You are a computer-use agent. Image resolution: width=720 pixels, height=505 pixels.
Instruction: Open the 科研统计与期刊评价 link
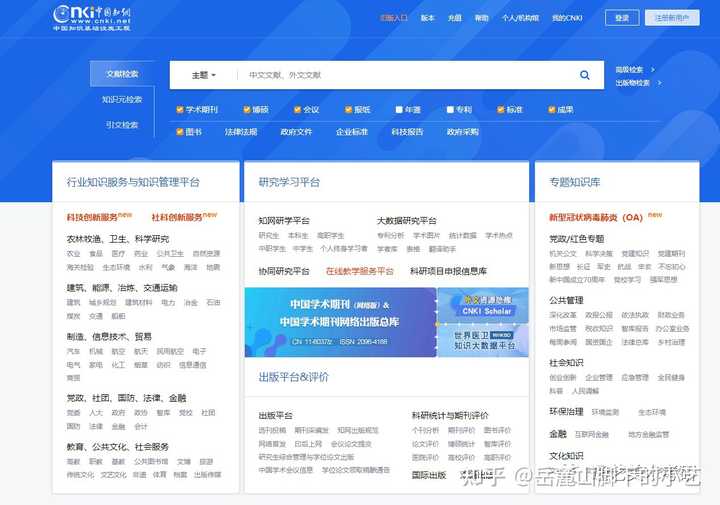click(x=450, y=415)
